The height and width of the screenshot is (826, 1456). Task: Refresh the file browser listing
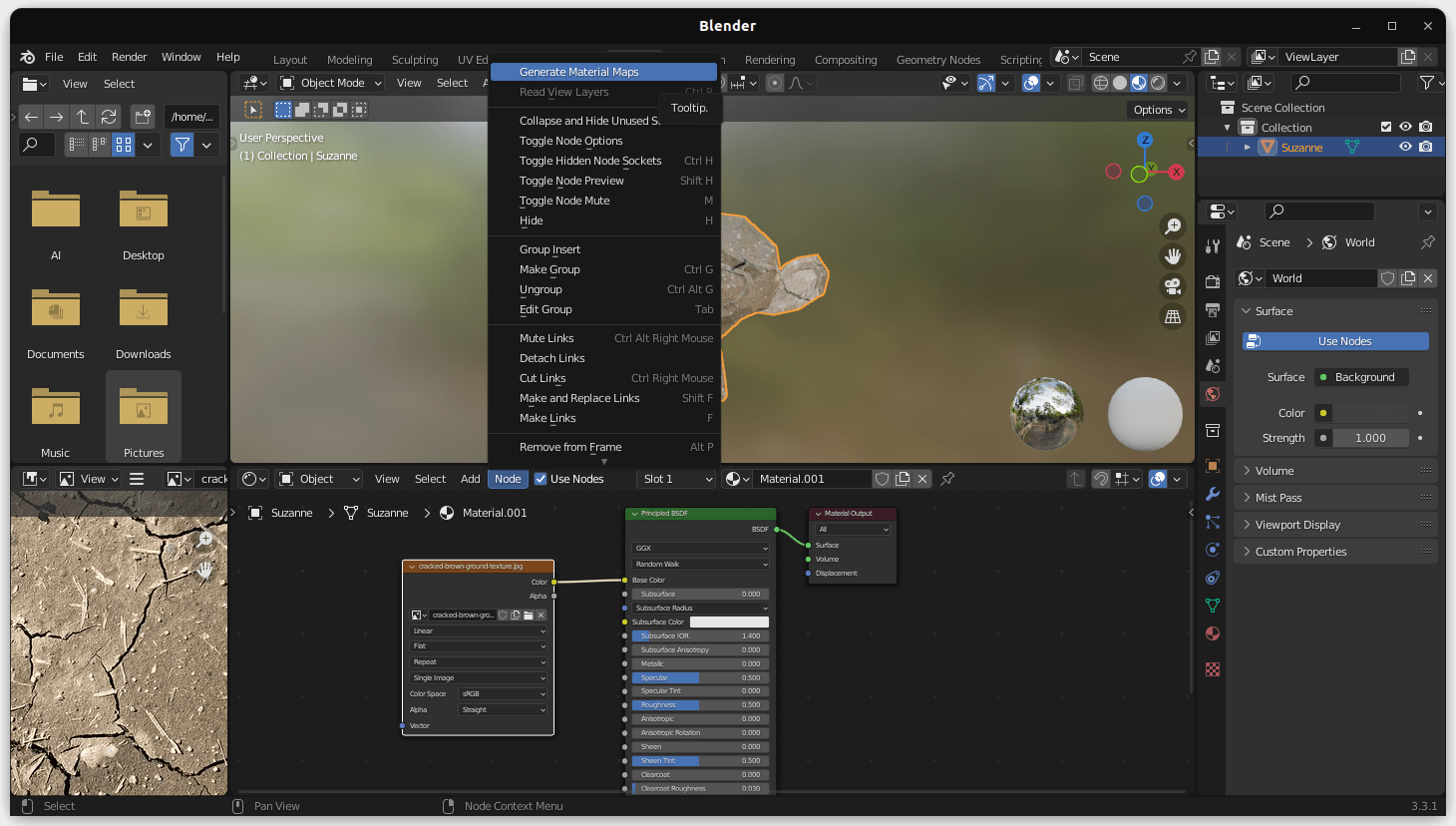pyautogui.click(x=109, y=117)
